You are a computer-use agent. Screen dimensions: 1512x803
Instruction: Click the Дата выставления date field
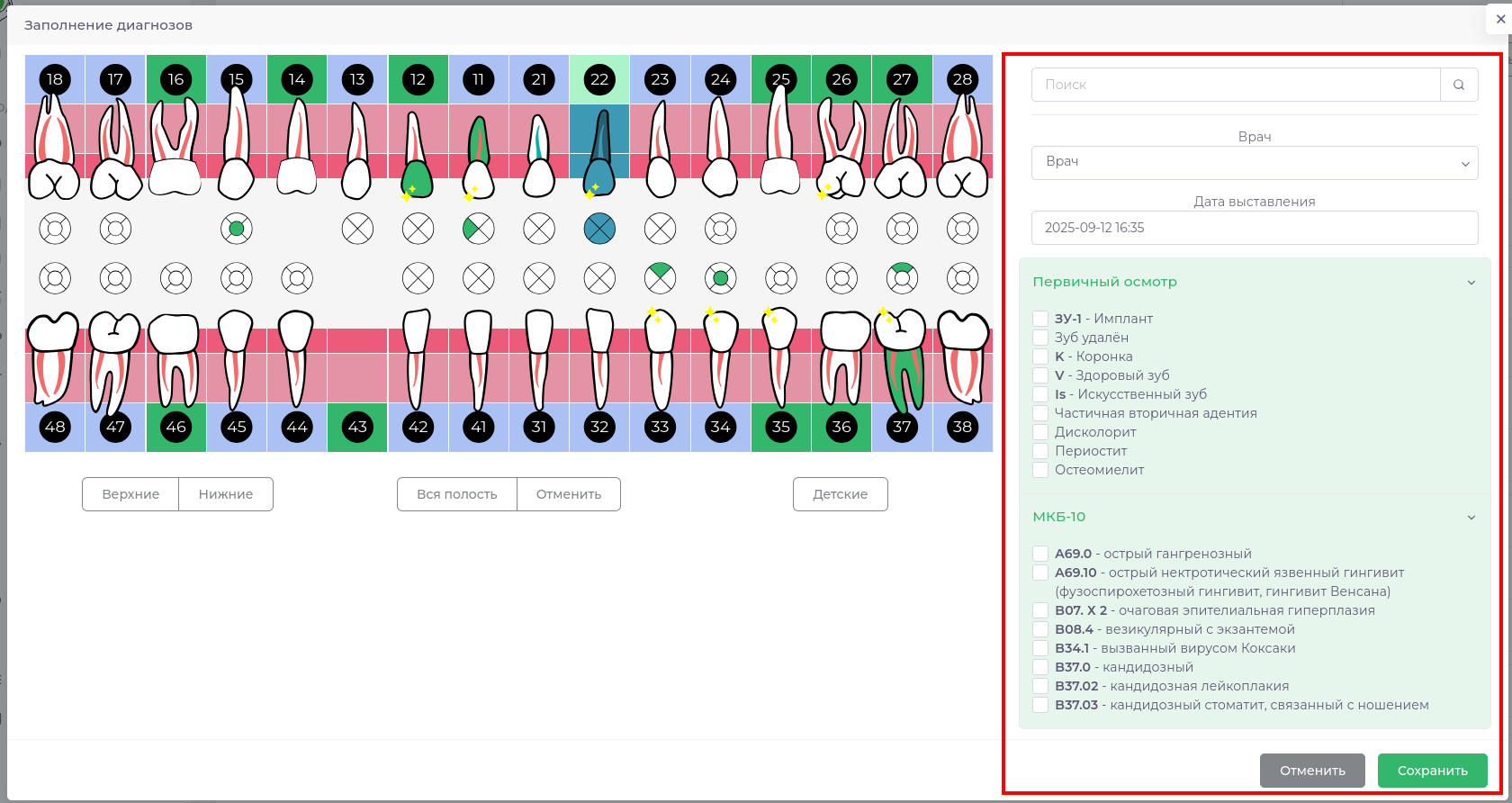pyautogui.click(x=1254, y=228)
